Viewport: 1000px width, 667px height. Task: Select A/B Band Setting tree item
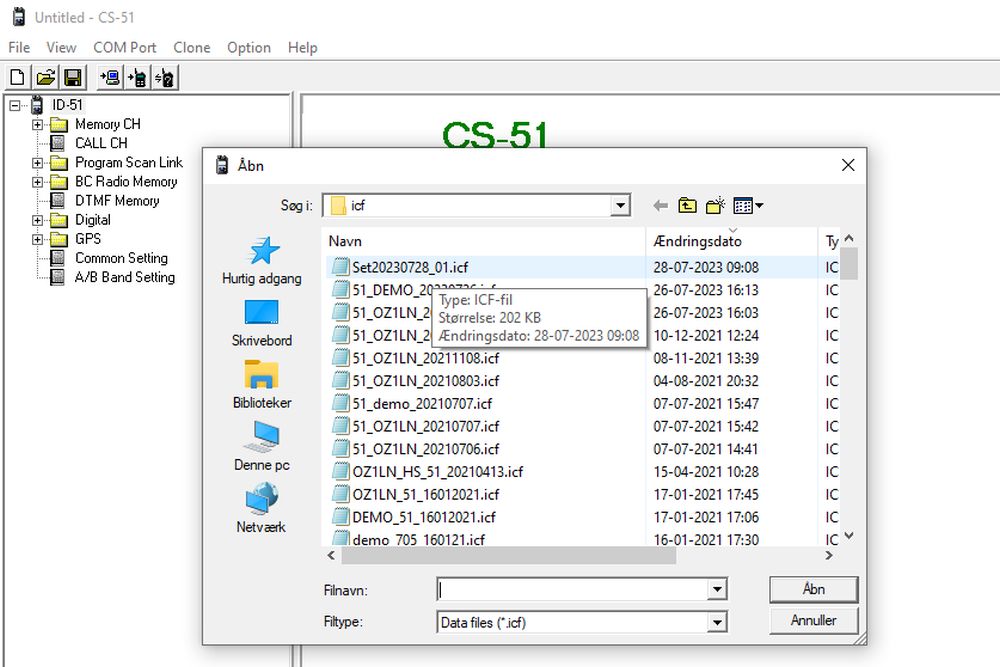point(125,277)
